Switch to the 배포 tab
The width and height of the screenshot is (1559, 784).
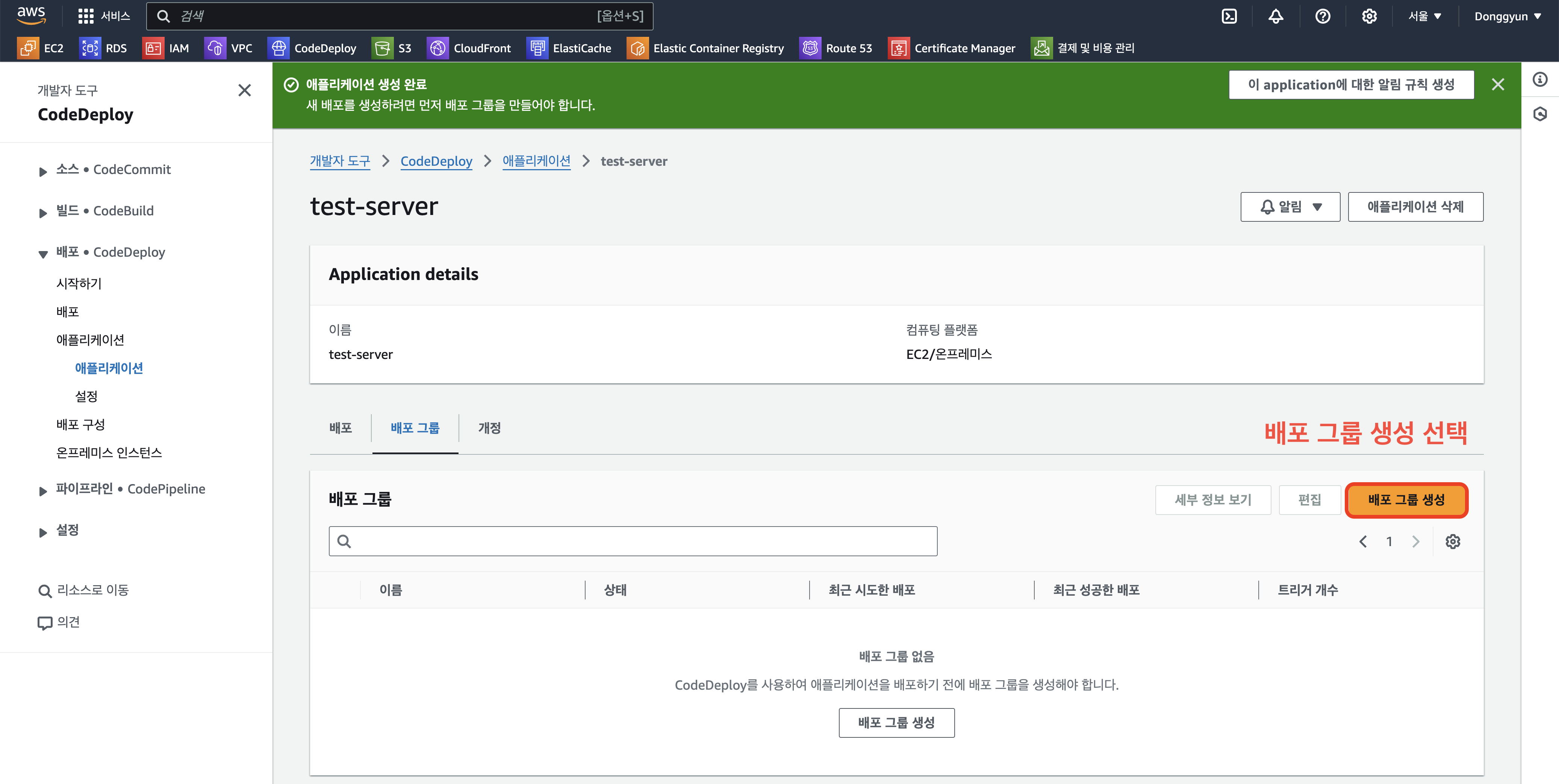point(340,428)
